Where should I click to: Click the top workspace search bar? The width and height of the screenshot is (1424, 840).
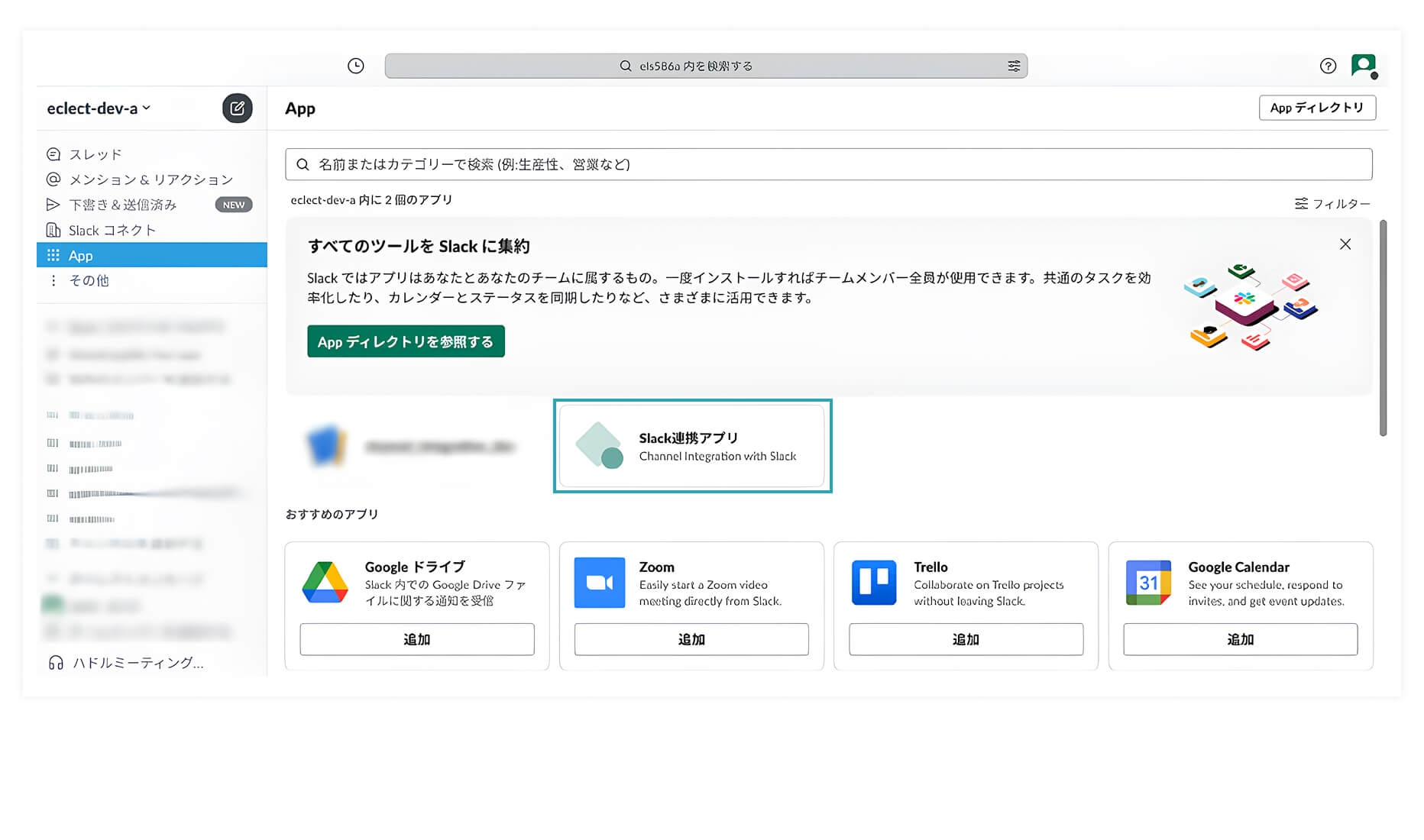(706, 66)
